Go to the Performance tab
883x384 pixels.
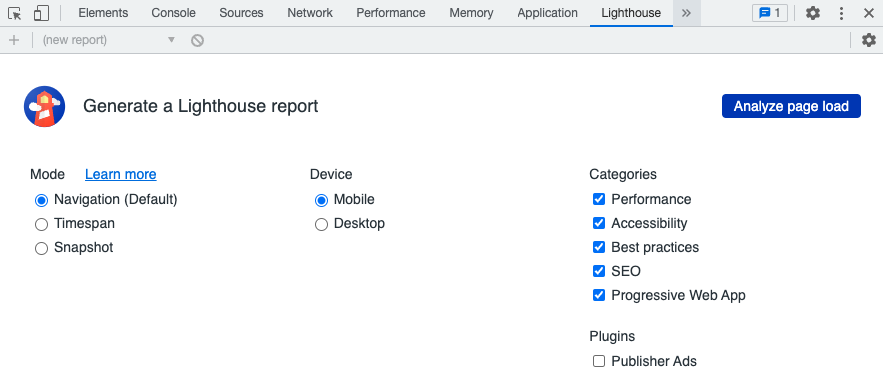tap(391, 13)
